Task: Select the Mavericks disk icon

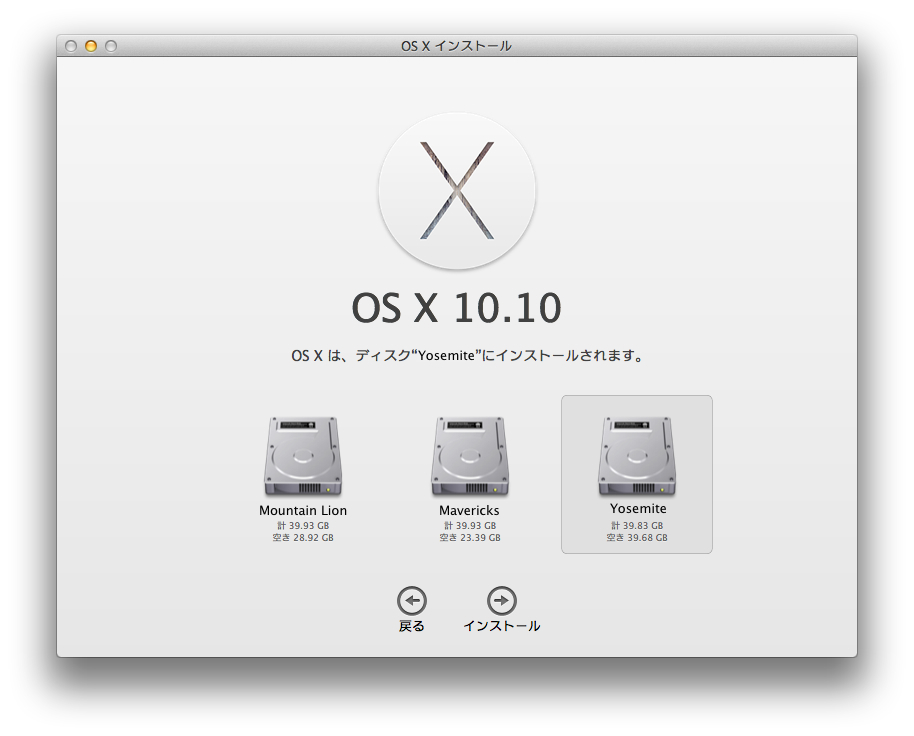Action: (470, 456)
